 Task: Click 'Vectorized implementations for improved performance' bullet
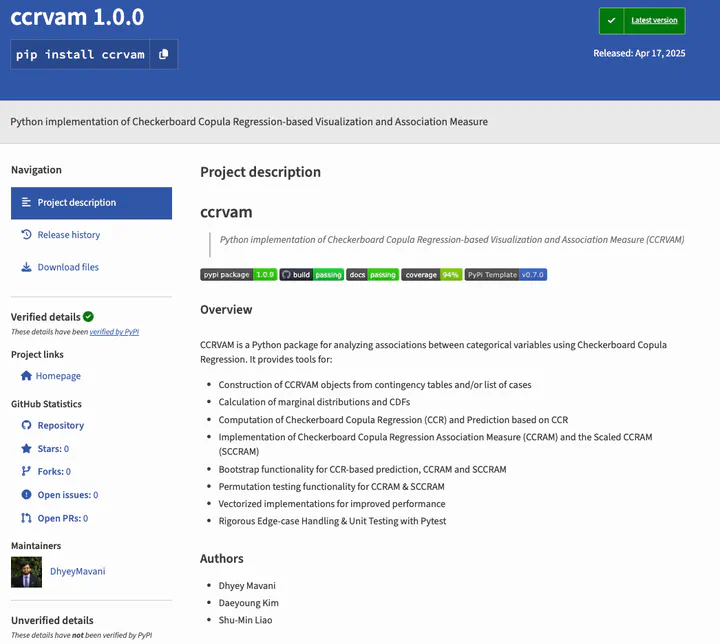(x=332, y=504)
